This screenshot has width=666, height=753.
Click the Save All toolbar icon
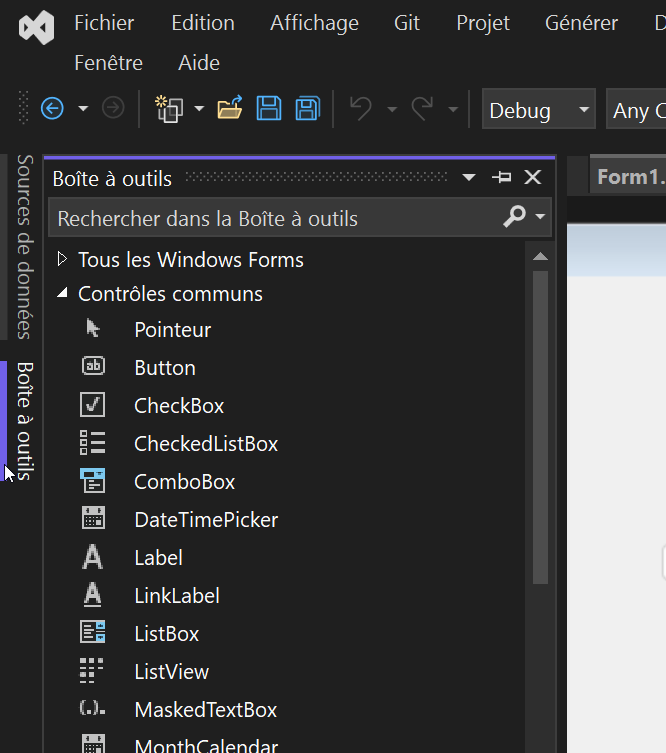tap(307, 109)
